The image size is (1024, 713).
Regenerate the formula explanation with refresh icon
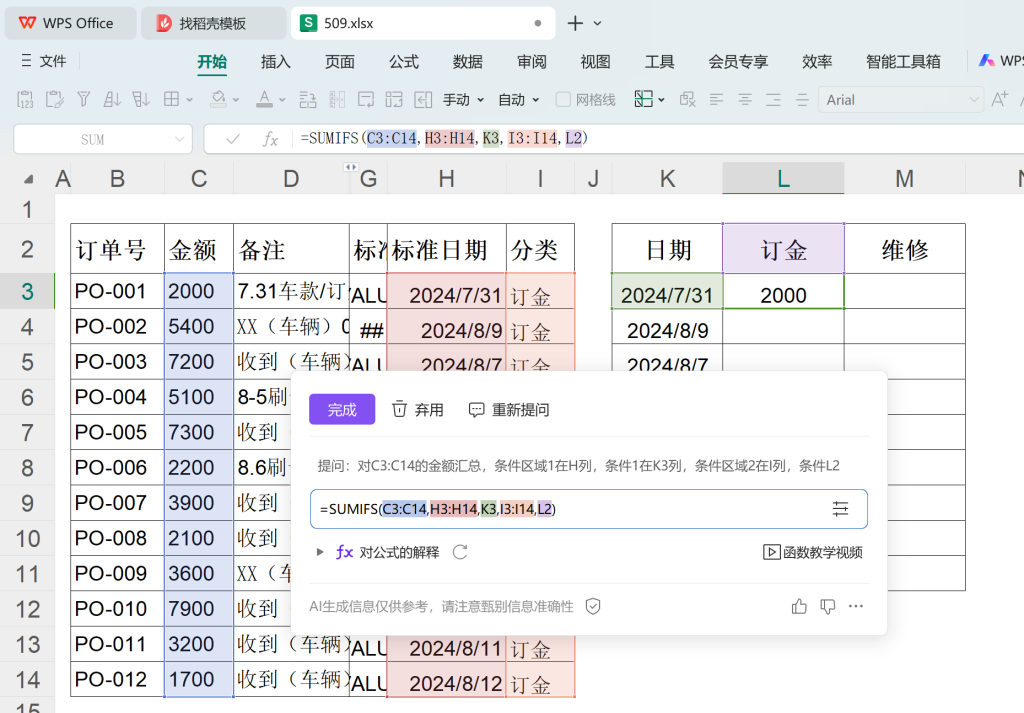460,552
